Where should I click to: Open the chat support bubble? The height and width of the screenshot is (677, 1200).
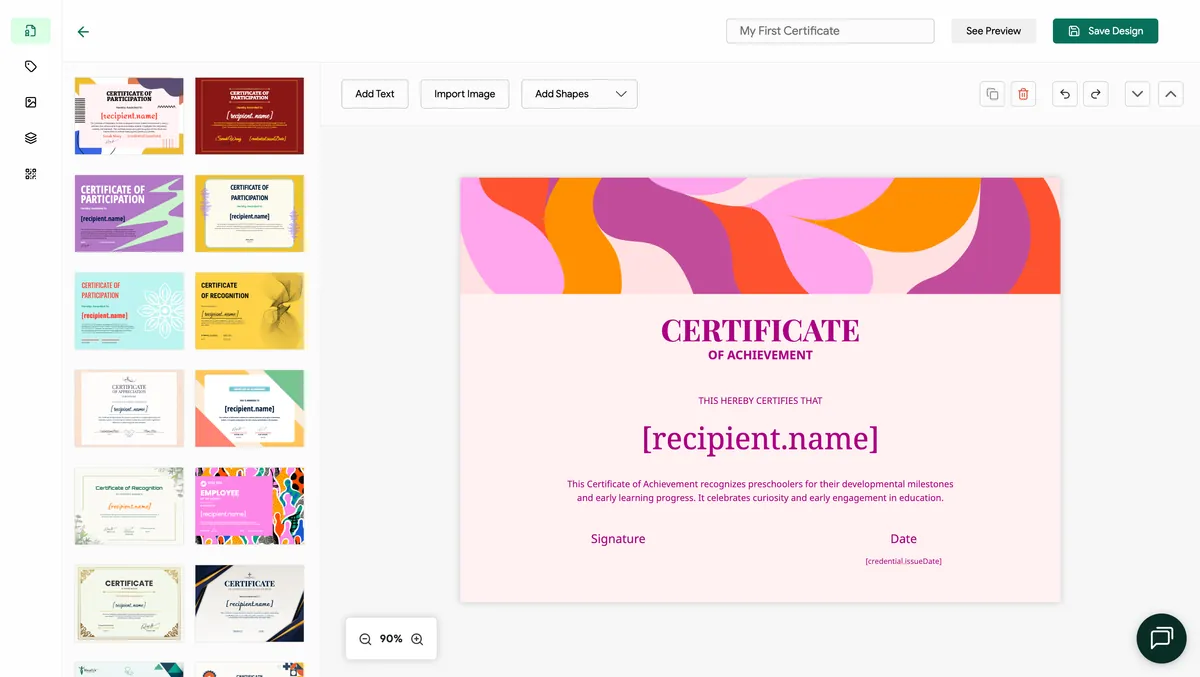coord(1161,638)
